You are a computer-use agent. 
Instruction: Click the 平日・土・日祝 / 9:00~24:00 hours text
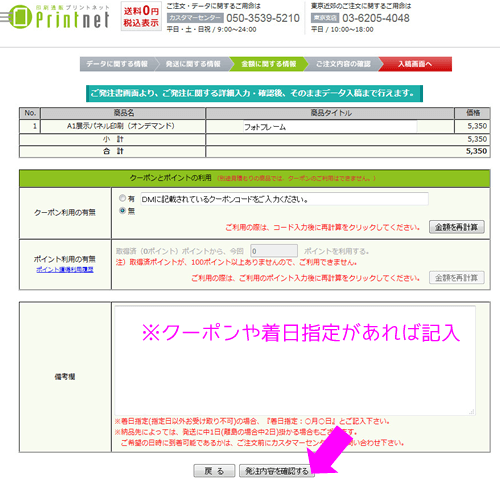pos(211,29)
